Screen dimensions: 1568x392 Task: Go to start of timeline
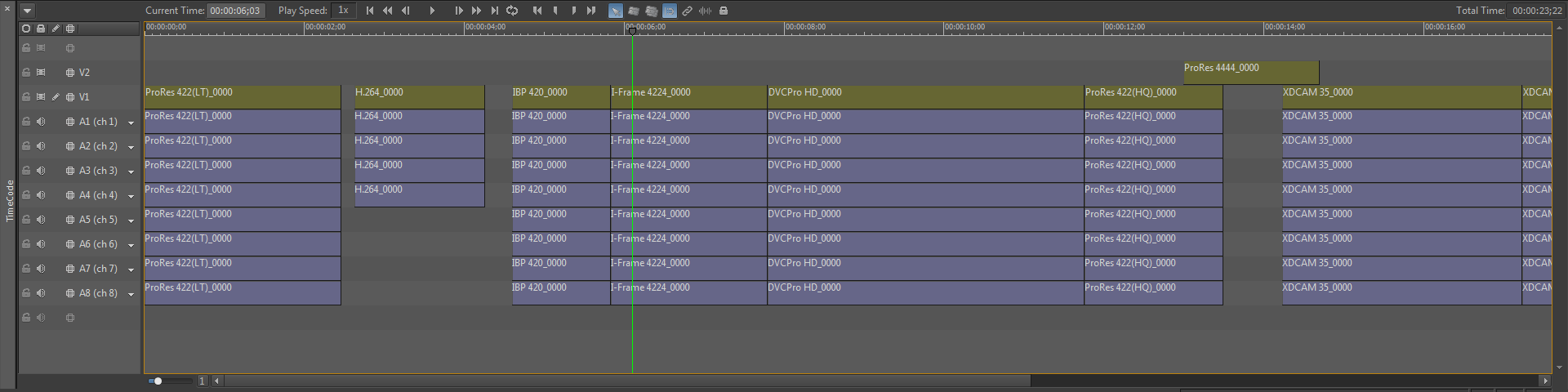[370, 11]
